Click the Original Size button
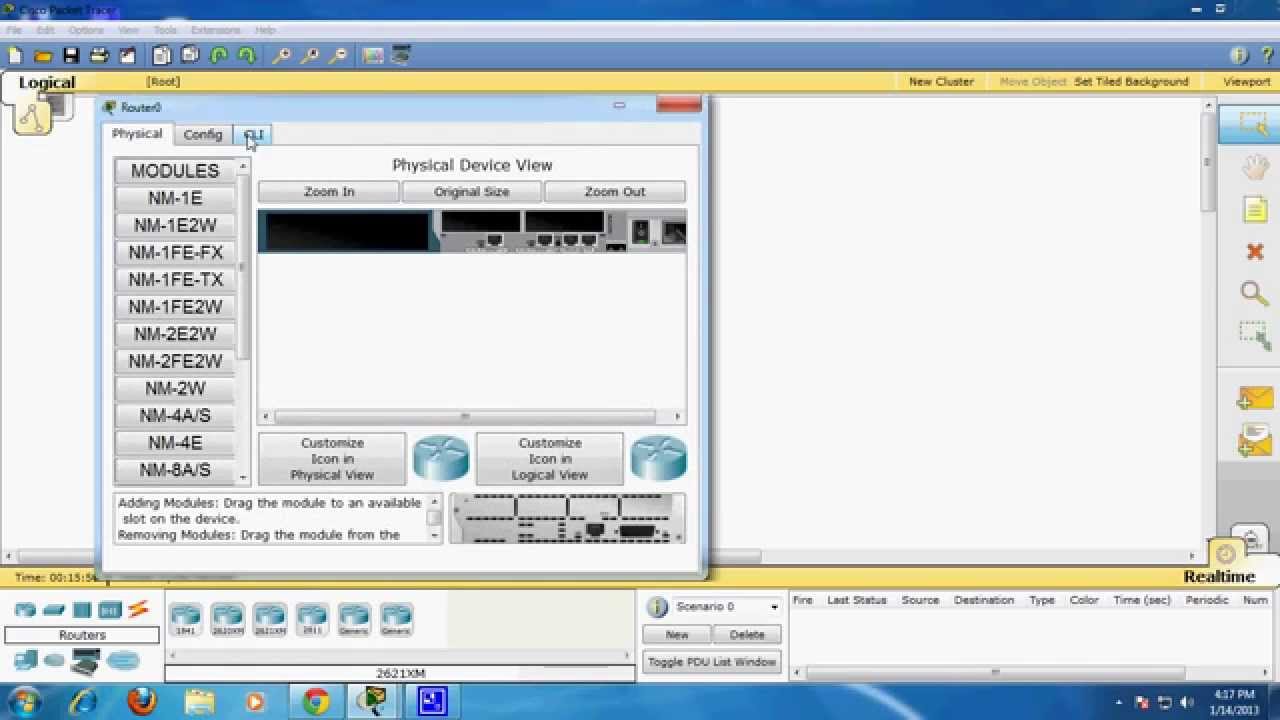Viewport: 1280px width, 720px height. [472, 192]
